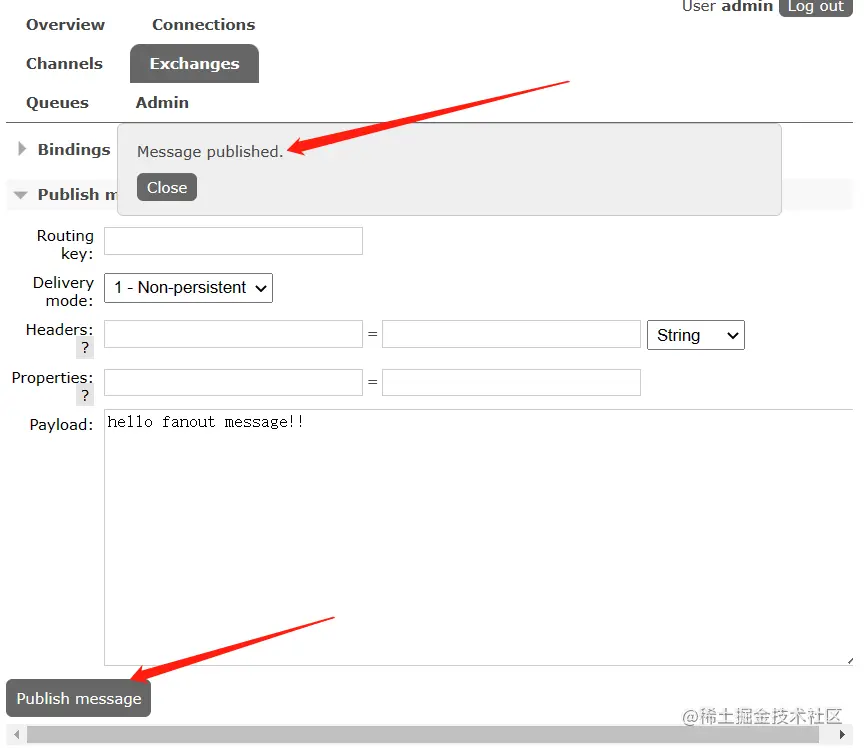864x748 pixels.
Task: Open the Headers String type dropdown
Action: [696, 335]
